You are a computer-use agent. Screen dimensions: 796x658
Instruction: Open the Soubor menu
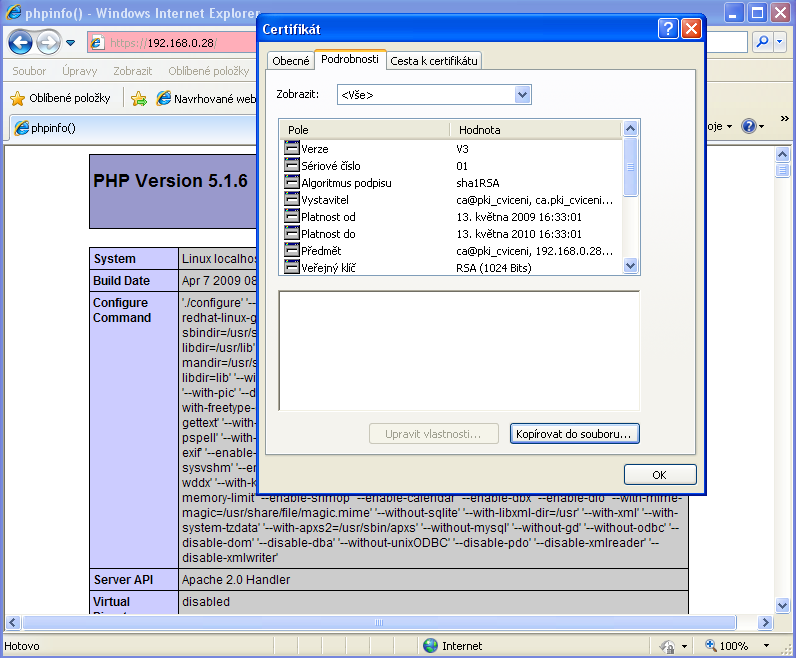tap(29, 72)
